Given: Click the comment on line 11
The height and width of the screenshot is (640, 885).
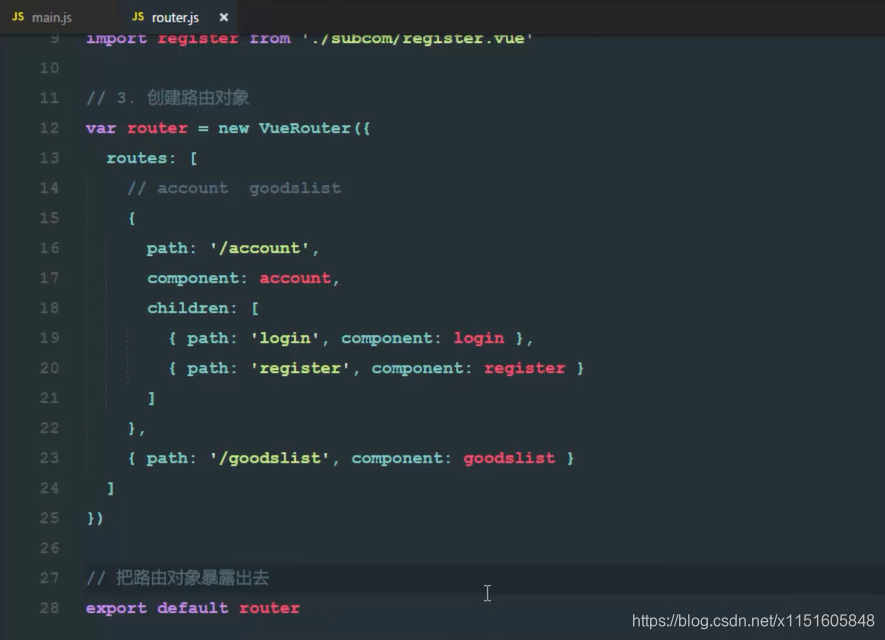Looking at the screenshot, I should point(168,98).
